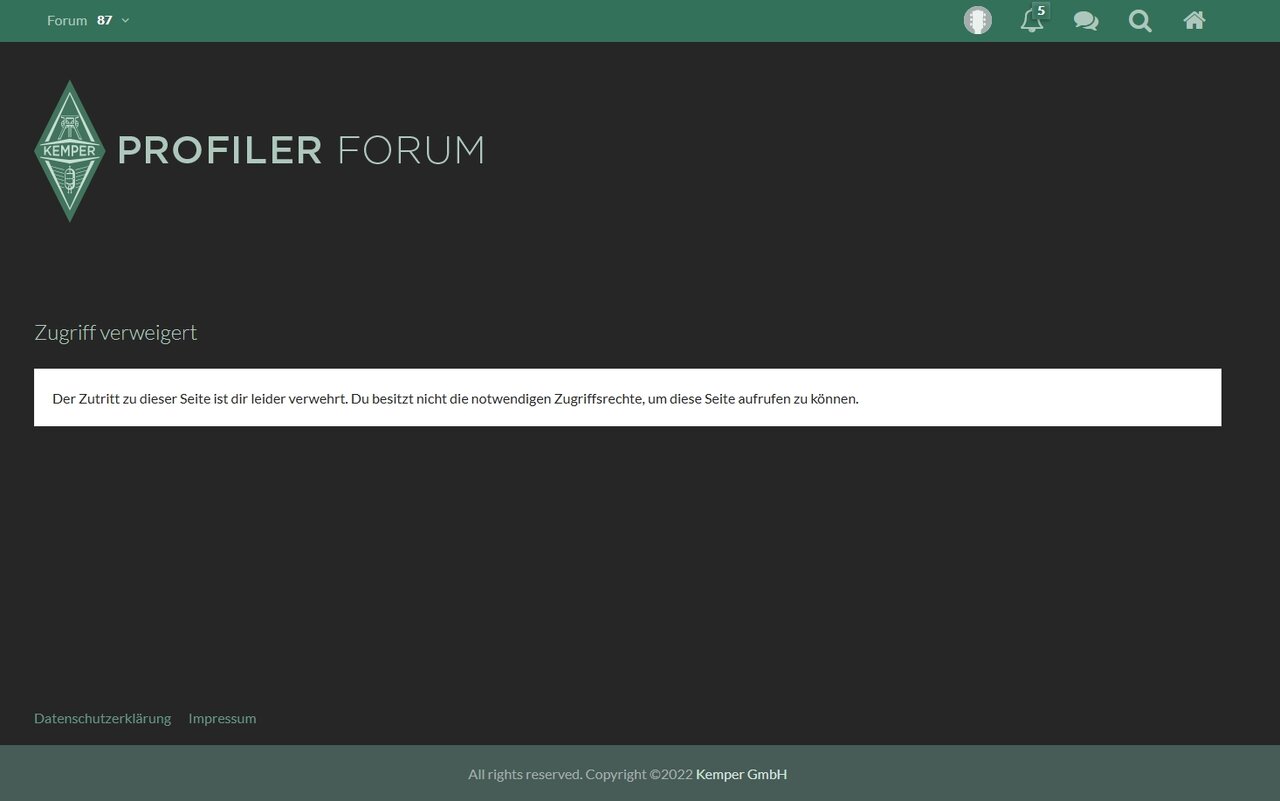Open notifications bell showing 5 alerts
This screenshot has height=801, width=1280.
tap(1033, 19)
